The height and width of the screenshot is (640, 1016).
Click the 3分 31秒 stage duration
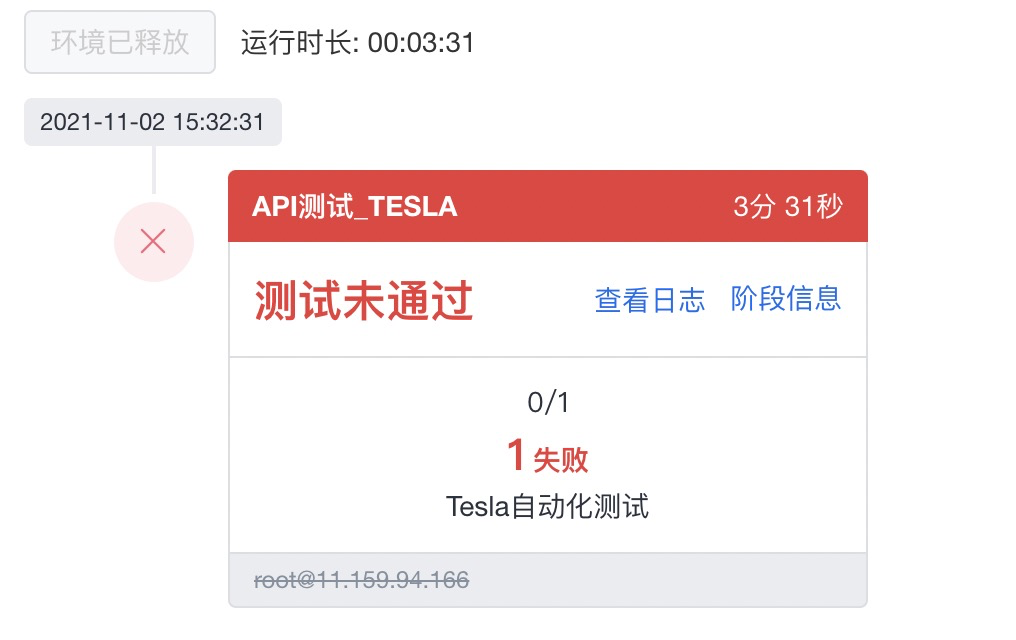[788, 207]
